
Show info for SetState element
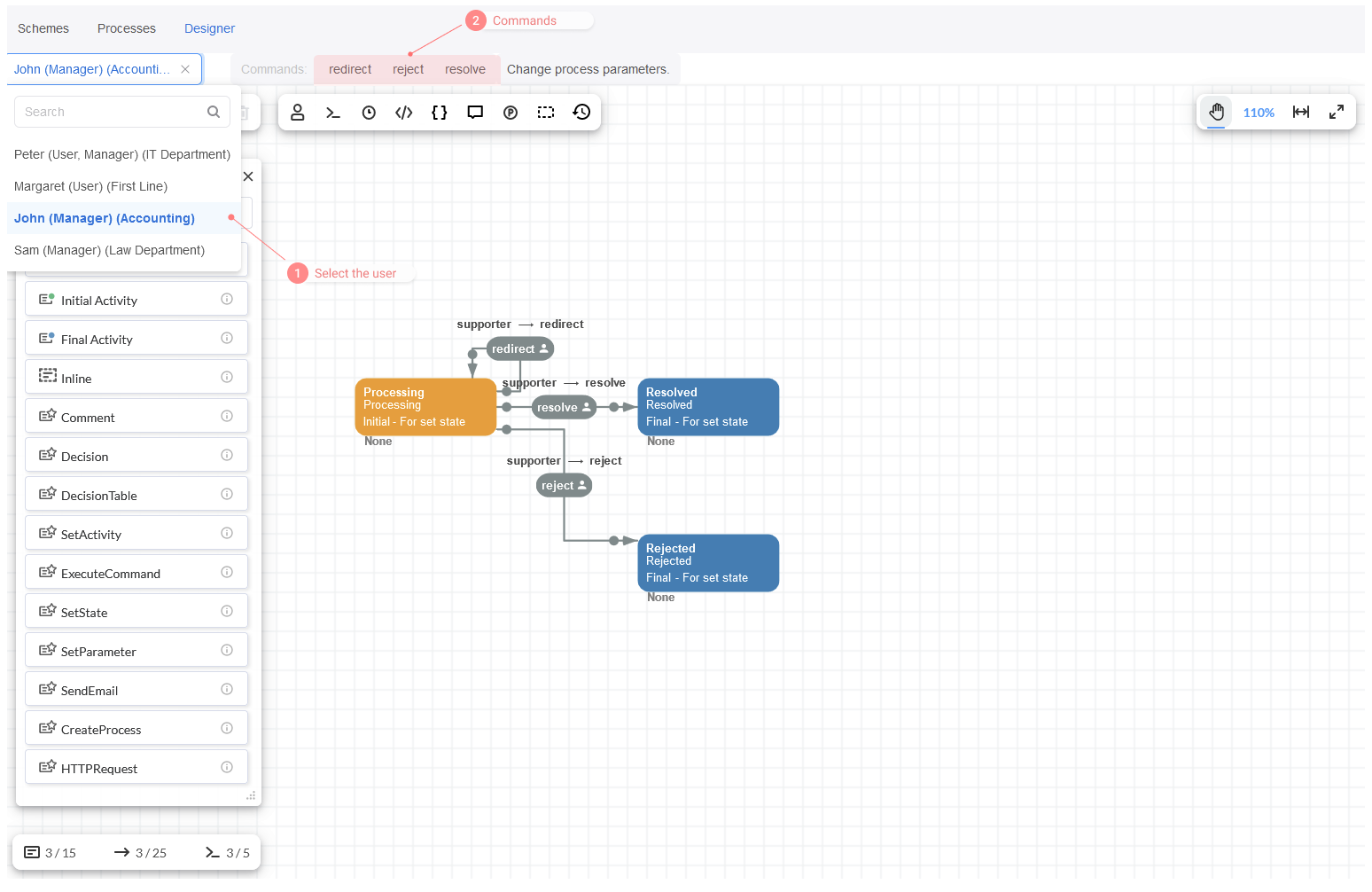[227, 611]
